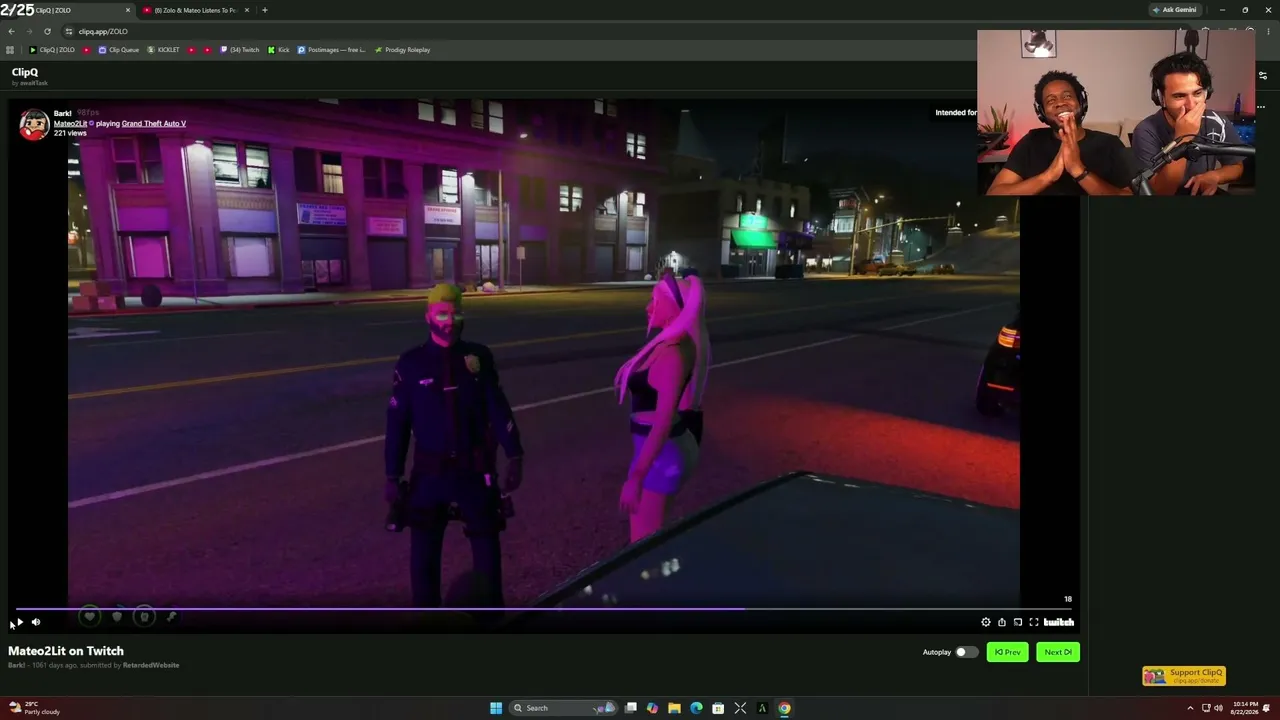Open the clip player settings gear
Image resolution: width=1280 pixels, height=720 pixels.
[986, 622]
